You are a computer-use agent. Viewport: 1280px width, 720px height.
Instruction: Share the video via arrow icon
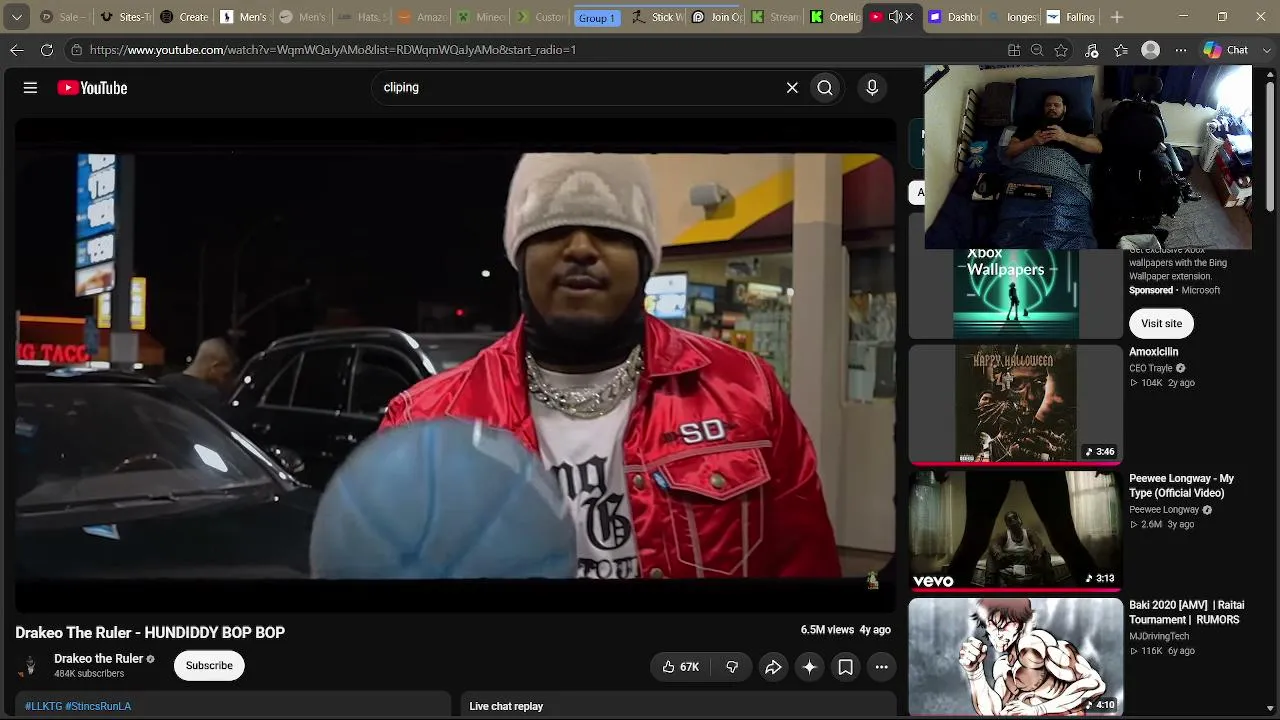pos(773,667)
